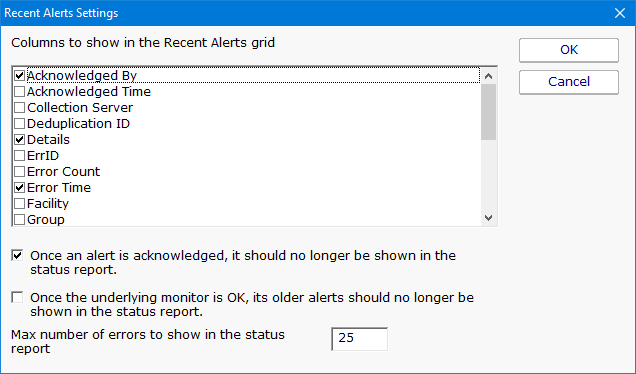This screenshot has width=636, height=374.
Task: Check the Collection Server column box
Action: tap(19, 107)
